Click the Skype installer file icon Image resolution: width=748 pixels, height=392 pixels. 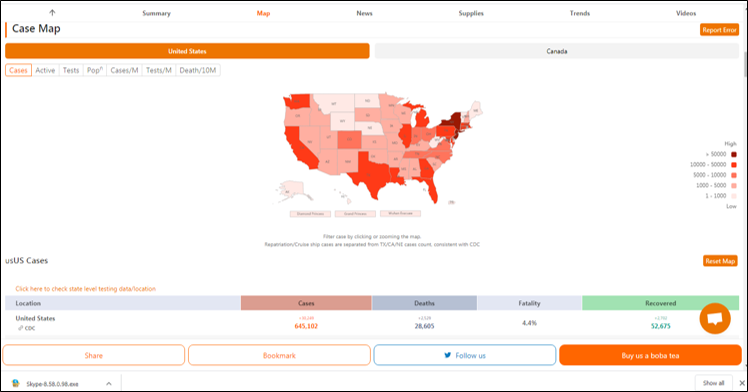15,383
